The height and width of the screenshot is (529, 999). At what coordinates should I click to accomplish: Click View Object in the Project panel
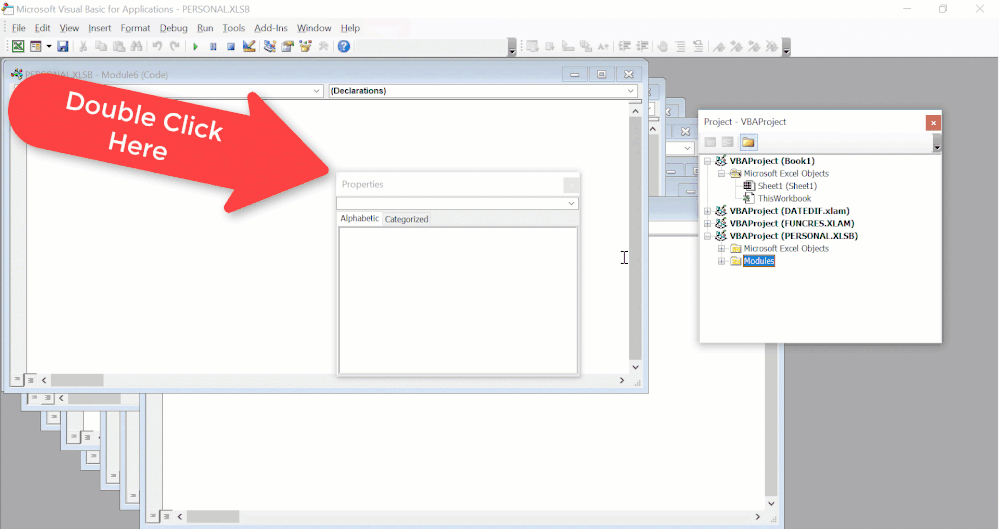(x=728, y=142)
